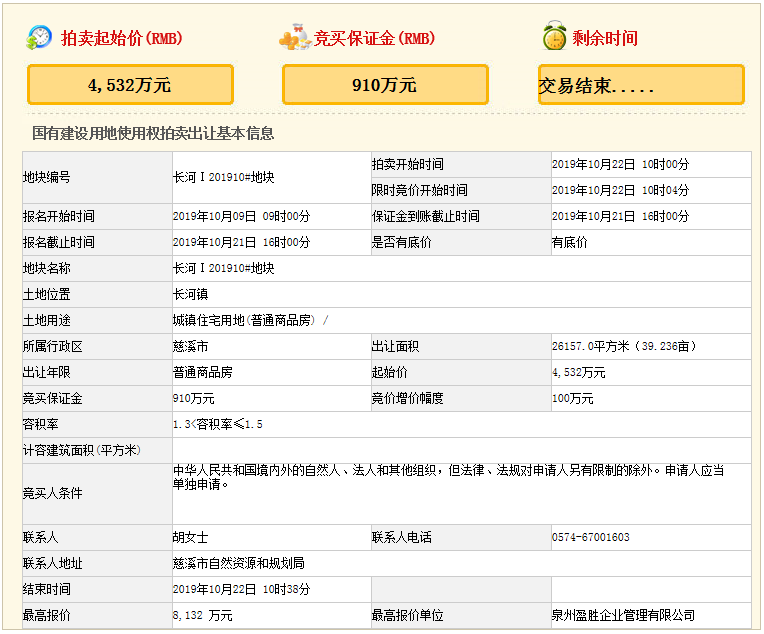Screen dimensions: 764x634
Task: Click the contact phone number 0574-67001603
Action: [x=590, y=537]
